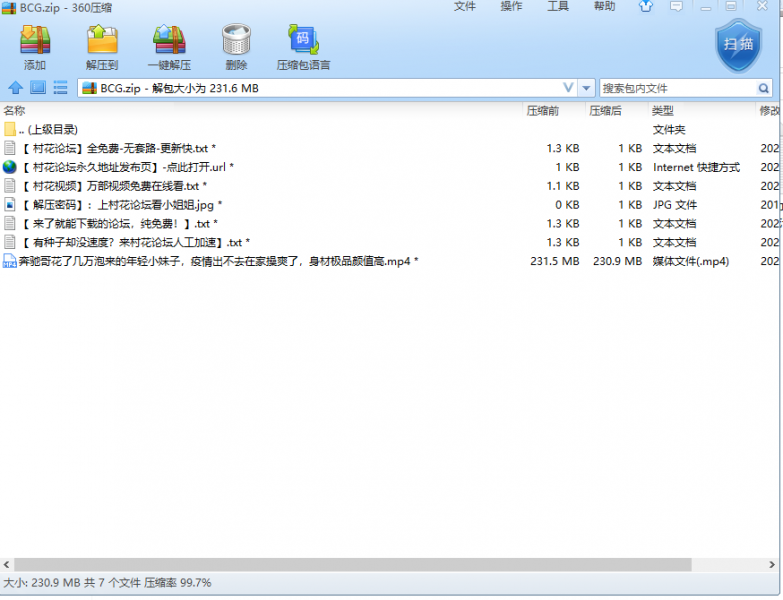Click the 添加 (Add) toolbar icon
This screenshot has width=783, height=600.
pyautogui.click(x=35, y=47)
